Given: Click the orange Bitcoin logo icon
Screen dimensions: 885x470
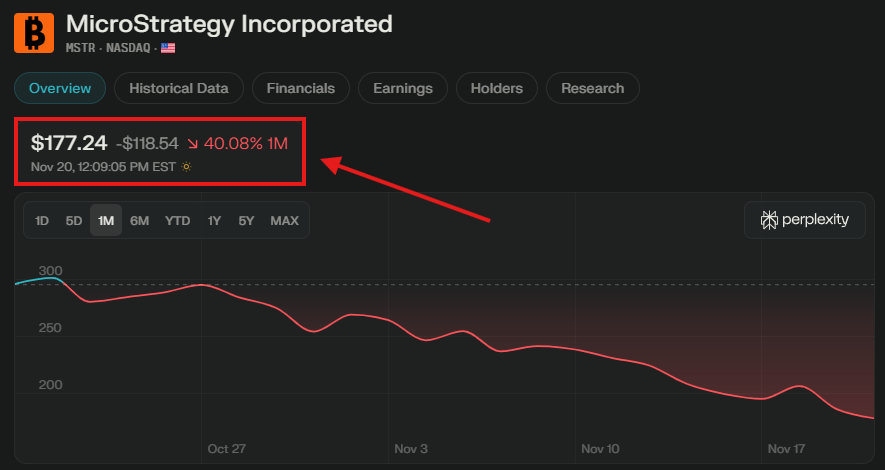Looking at the screenshot, I should coord(33,32).
